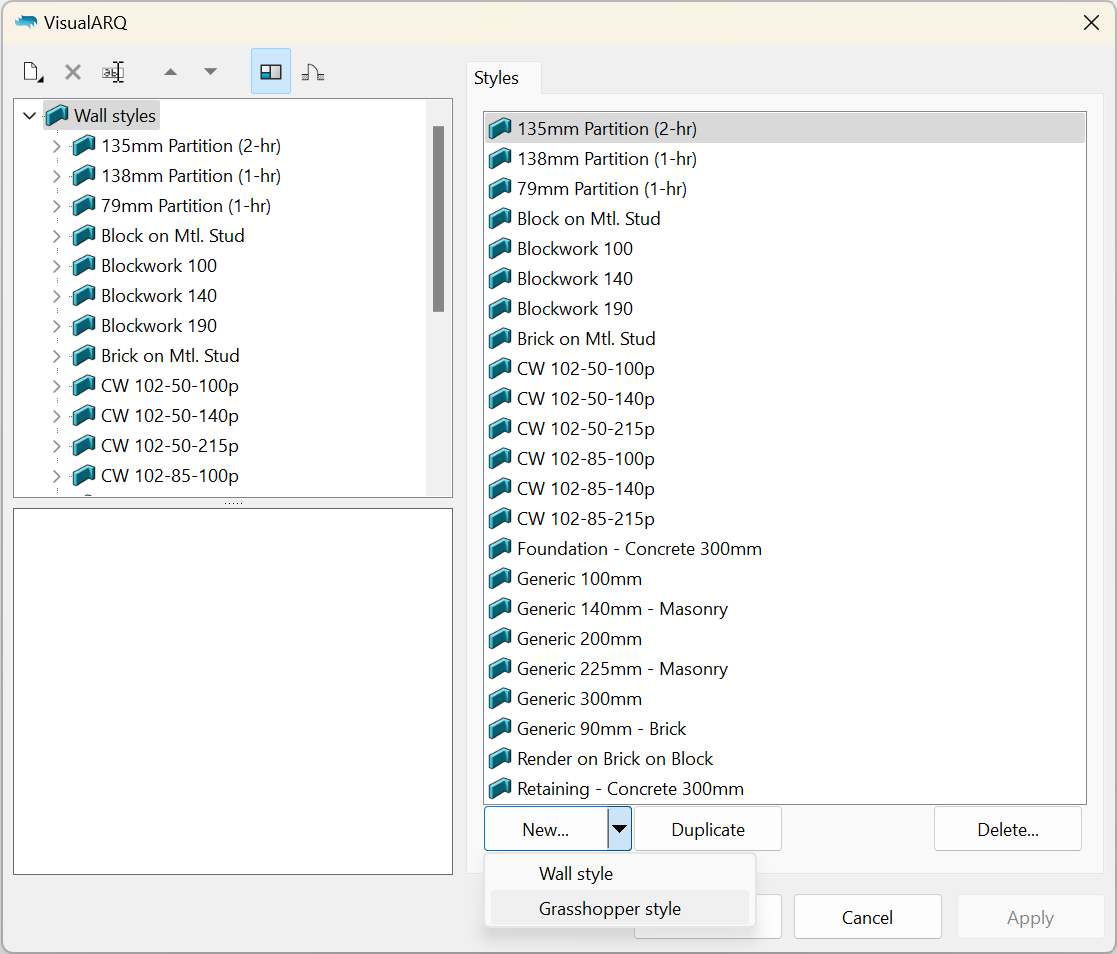
Task: Click wall icon of Generic 300mm list row
Action: tap(500, 698)
